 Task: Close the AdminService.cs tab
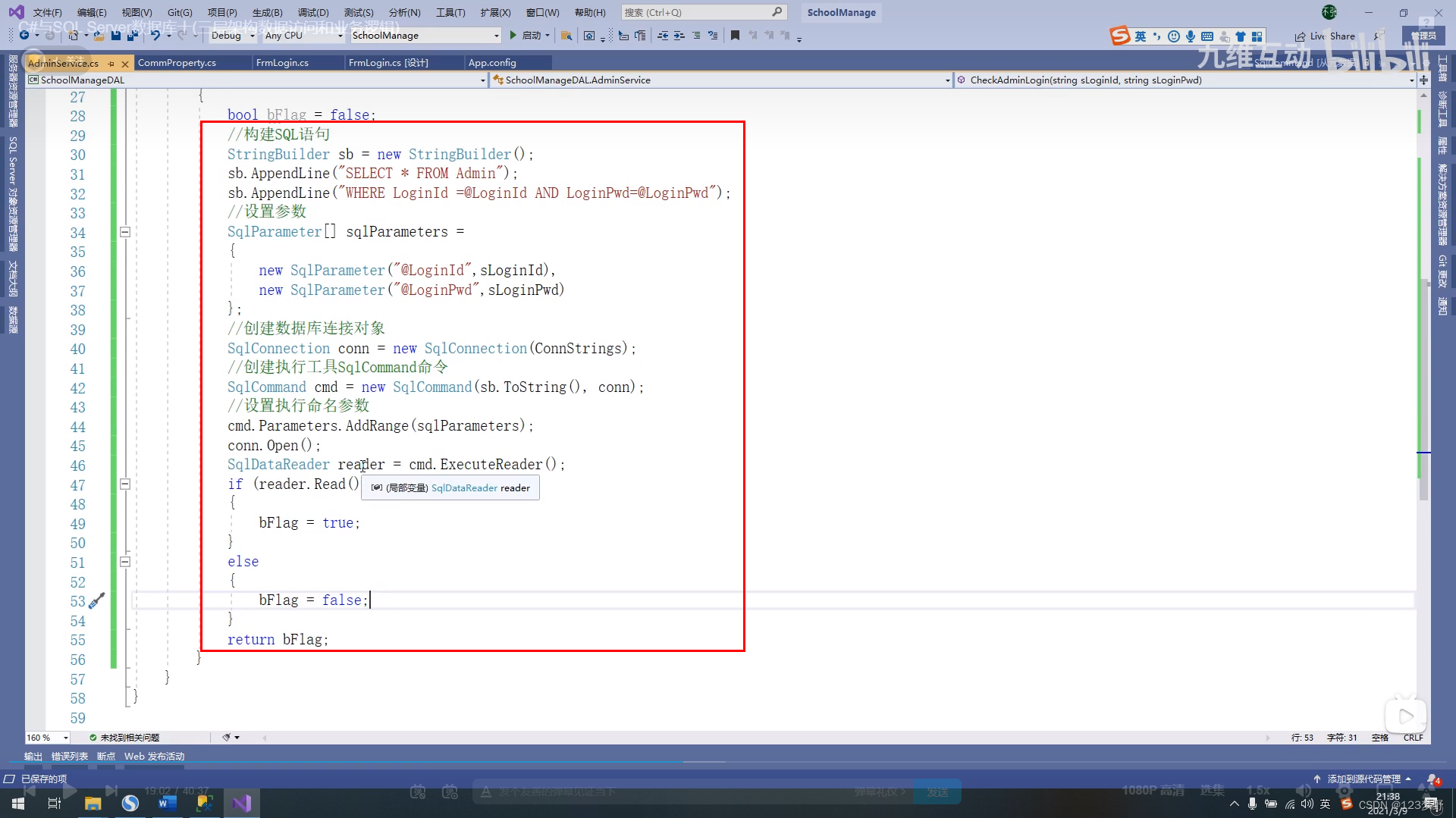[x=125, y=64]
